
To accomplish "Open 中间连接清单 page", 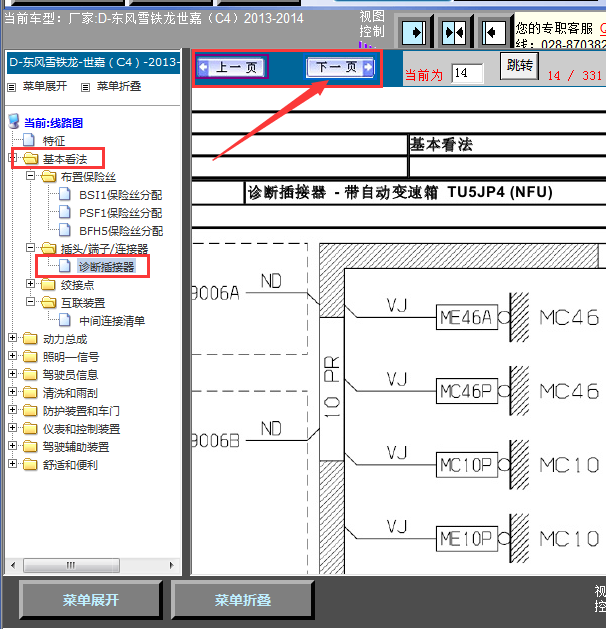I will coord(112,321).
